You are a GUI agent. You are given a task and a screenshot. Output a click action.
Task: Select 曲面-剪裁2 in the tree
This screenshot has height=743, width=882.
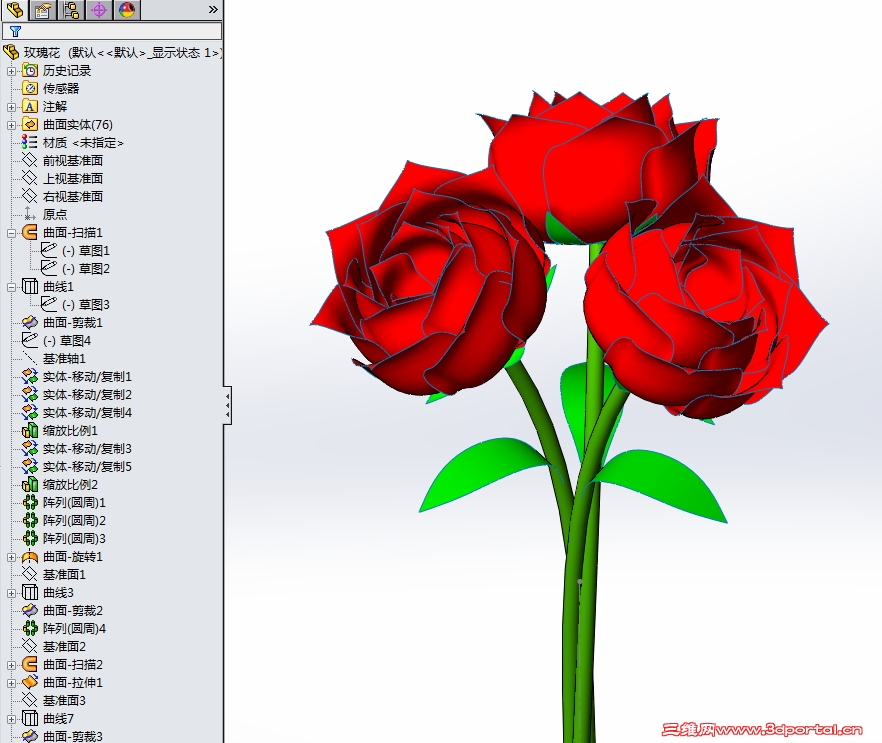pos(73,611)
